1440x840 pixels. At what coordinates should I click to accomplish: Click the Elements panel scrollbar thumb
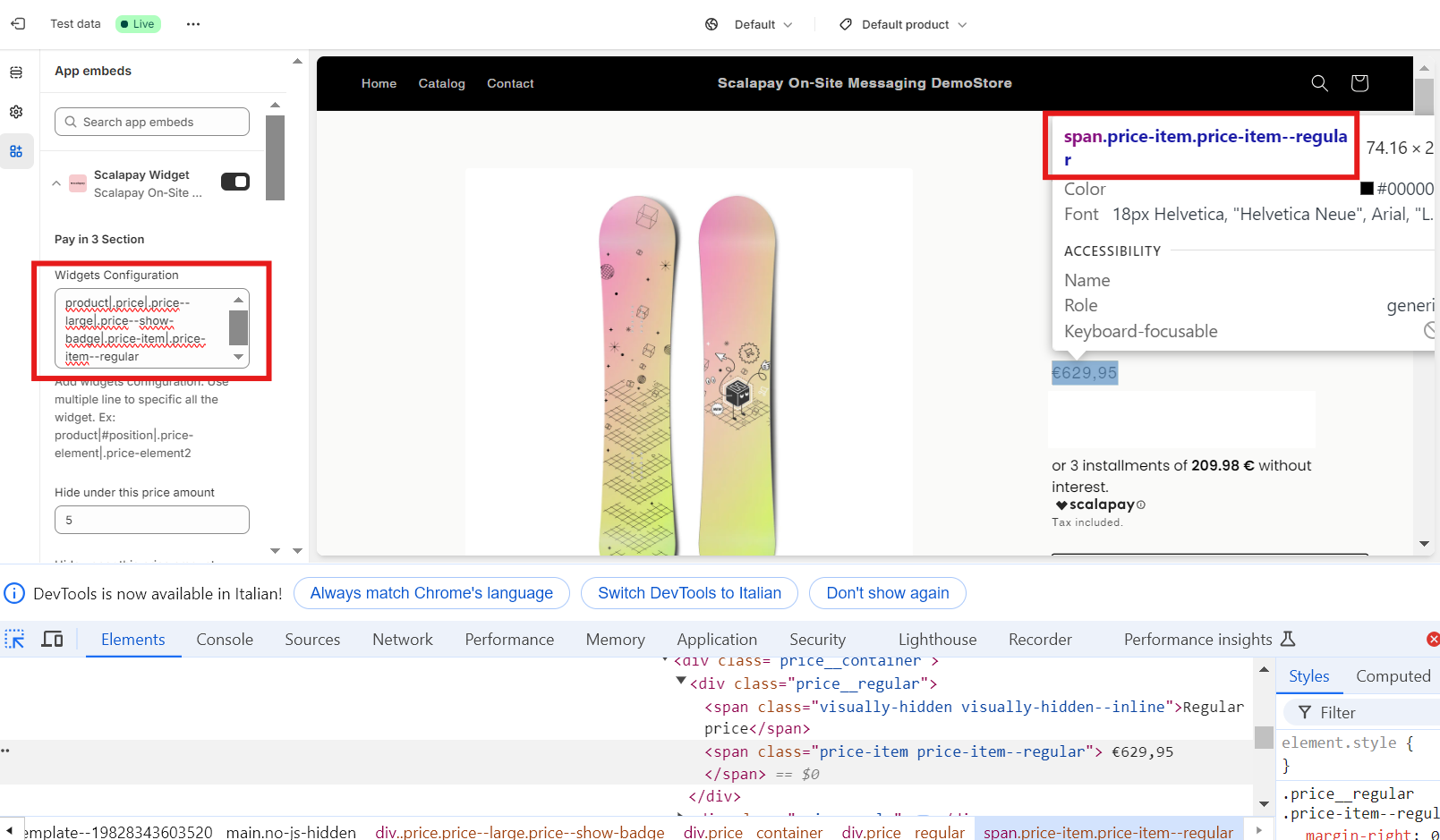point(1264,736)
